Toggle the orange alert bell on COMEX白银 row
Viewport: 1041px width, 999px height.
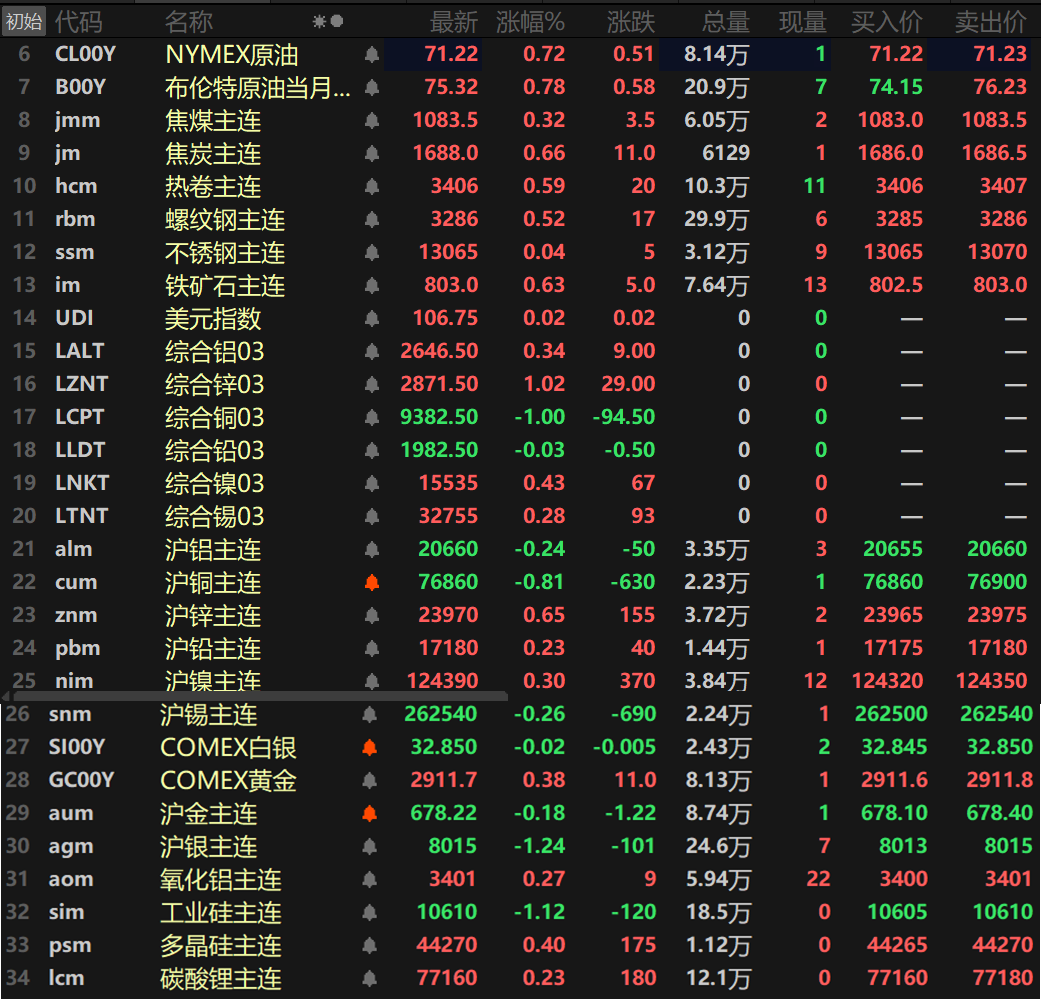[x=371, y=747]
